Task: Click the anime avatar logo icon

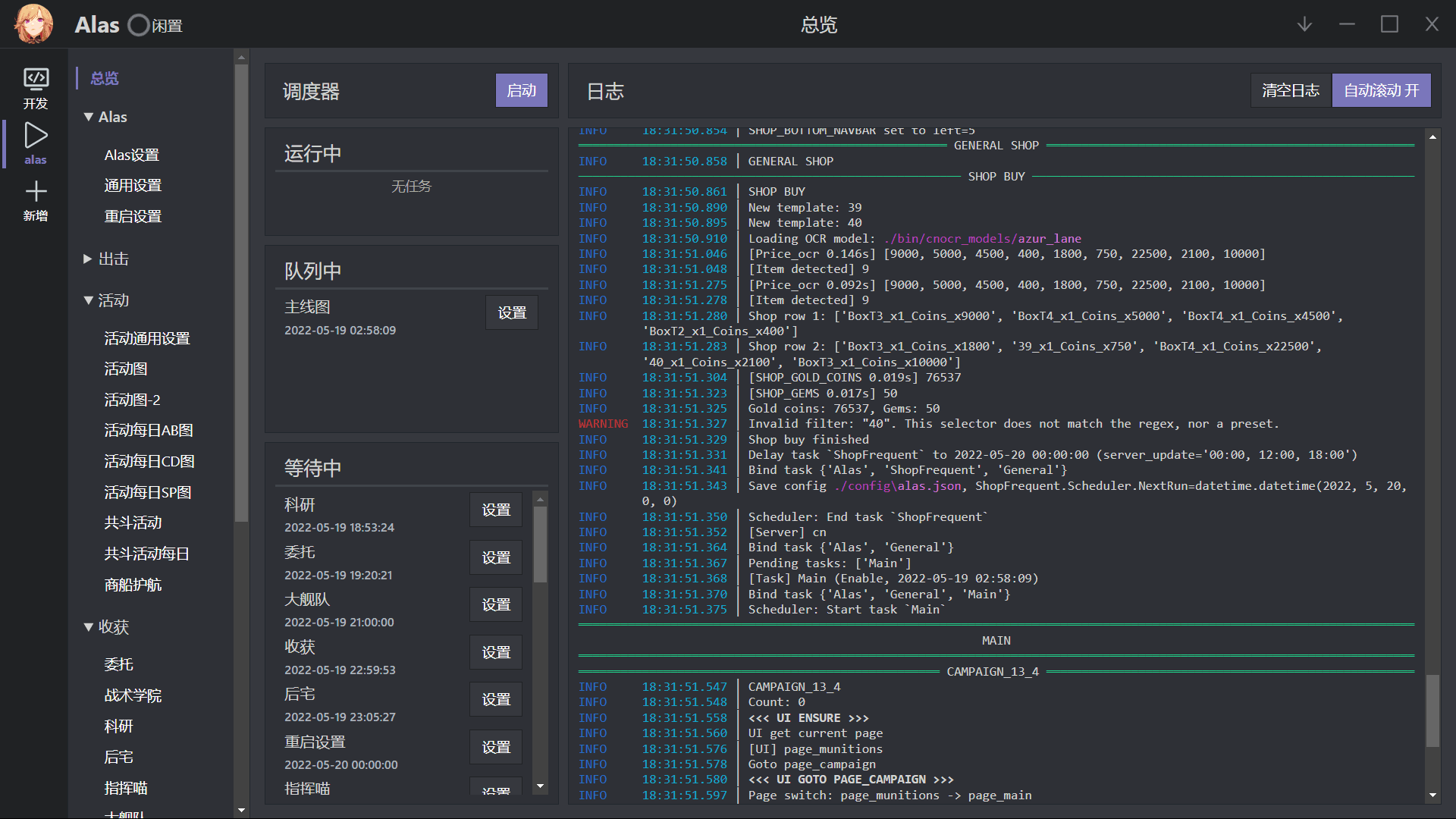Action: tap(33, 24)
